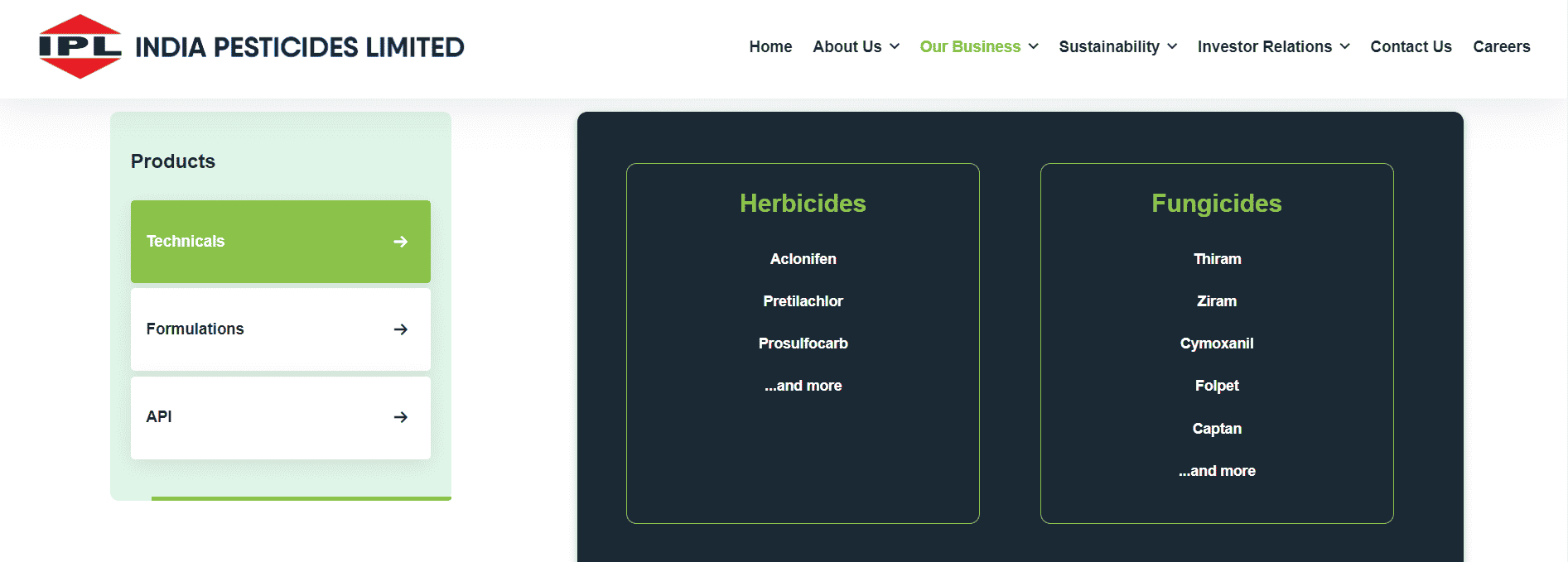Select the API product tab
This screenshot has height=562, width=1568.
coord(281,417)
